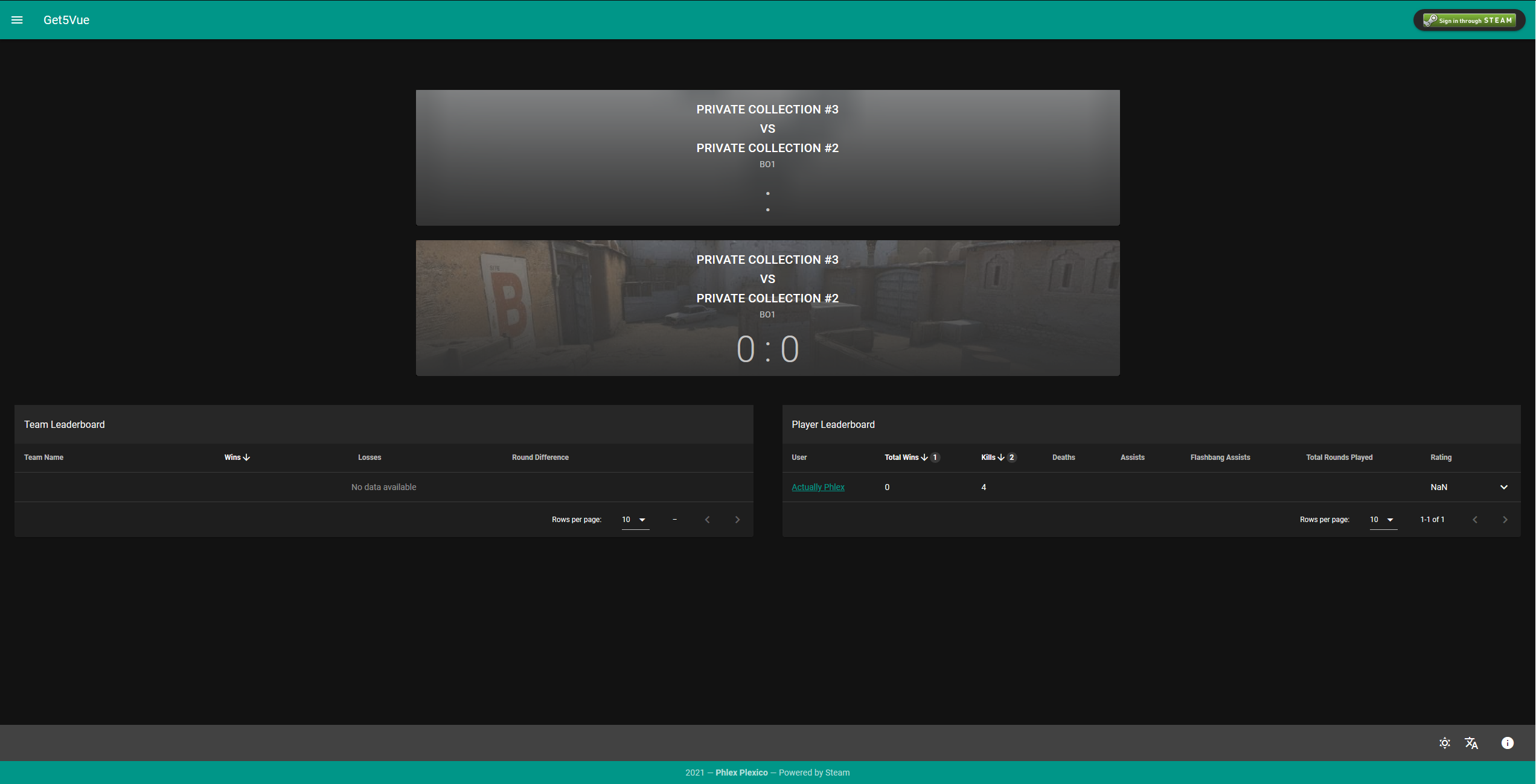
Task: Sort Team Leaderboard by Wins column
Action: pos(233,457)
